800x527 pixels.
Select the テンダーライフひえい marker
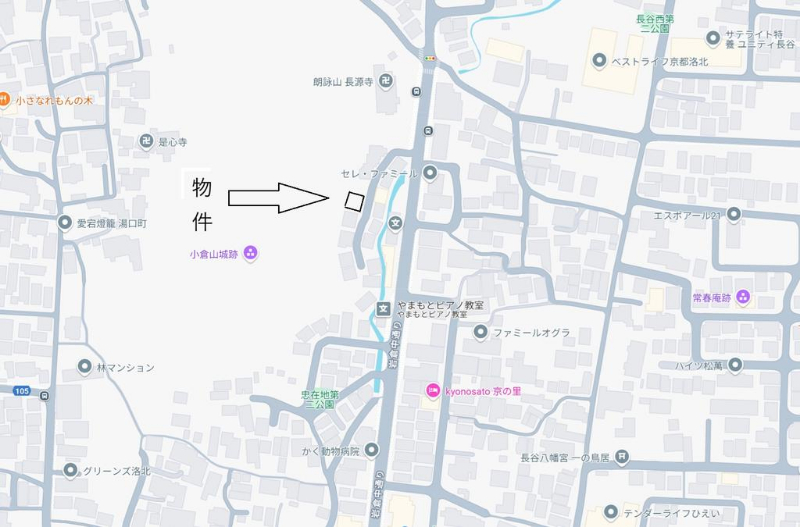[611, 512]
